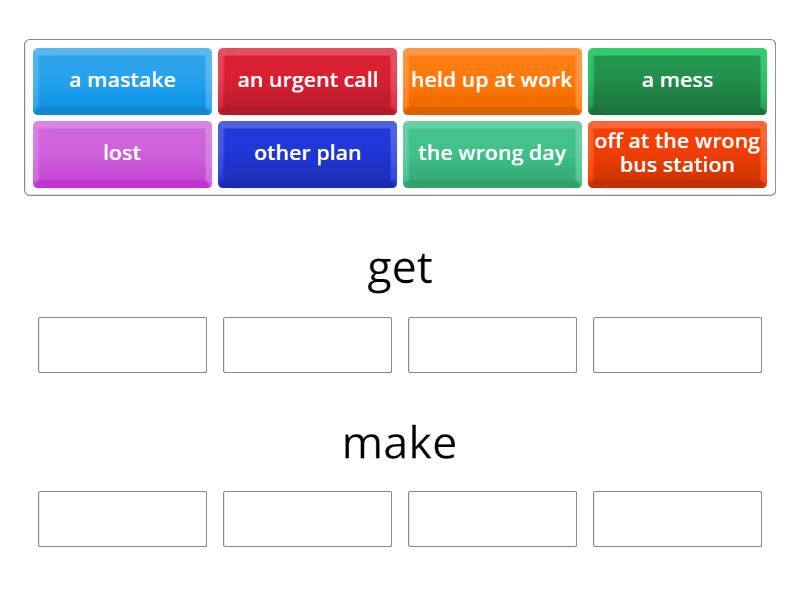This screenshot has height=600, width=800.
Task: Click the last empty slot under 'make'
Action: click(677, 519)
